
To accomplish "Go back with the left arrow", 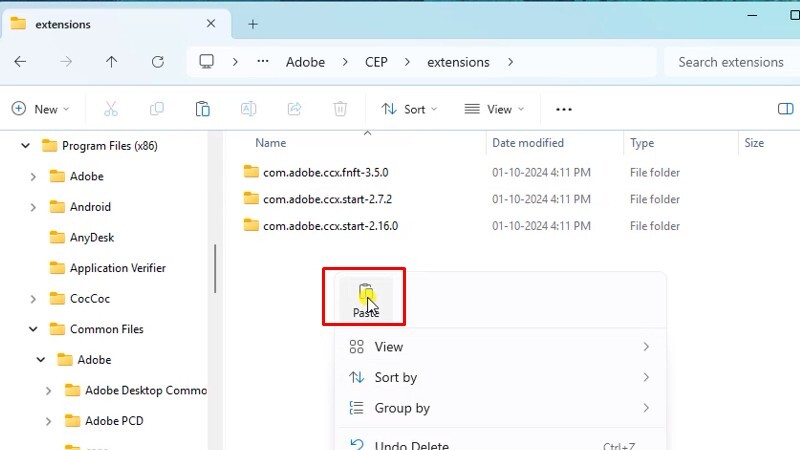I will (20, 62).
